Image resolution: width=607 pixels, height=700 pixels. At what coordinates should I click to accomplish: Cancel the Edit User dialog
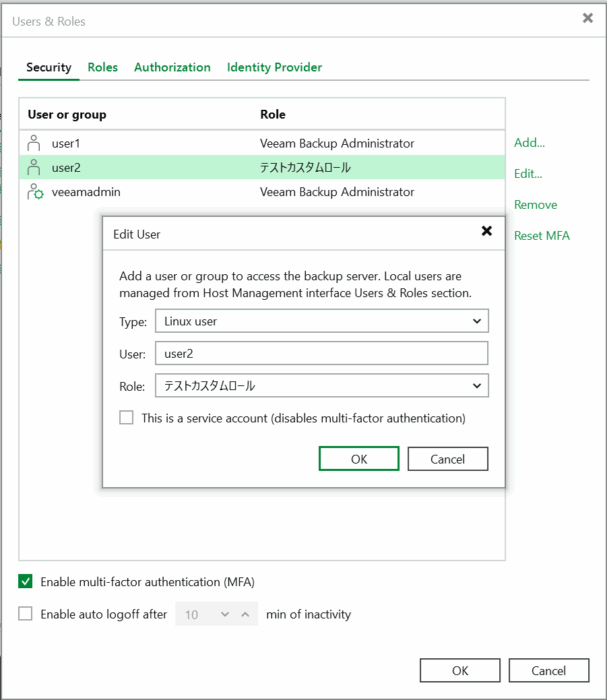pyautogui.click(x=448, y=458)
